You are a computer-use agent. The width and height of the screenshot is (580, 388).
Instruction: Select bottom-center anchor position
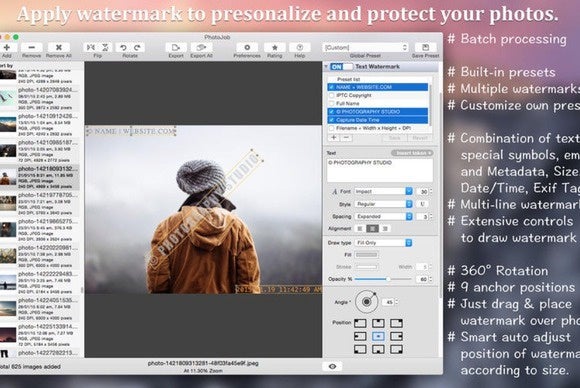coord(378,349)
